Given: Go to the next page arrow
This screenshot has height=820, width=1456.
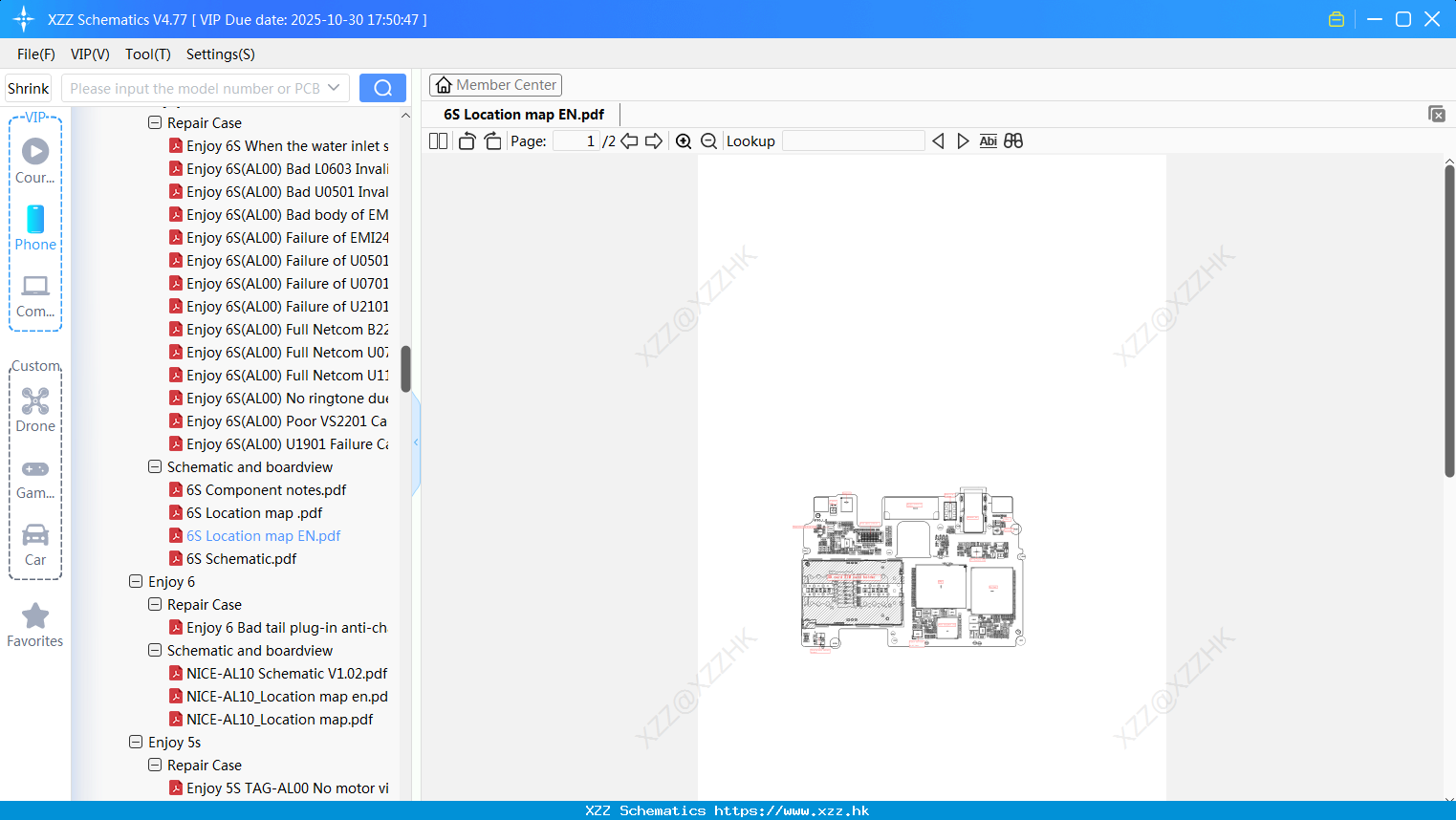Looking at the screenshot, I should pos(654,140).
